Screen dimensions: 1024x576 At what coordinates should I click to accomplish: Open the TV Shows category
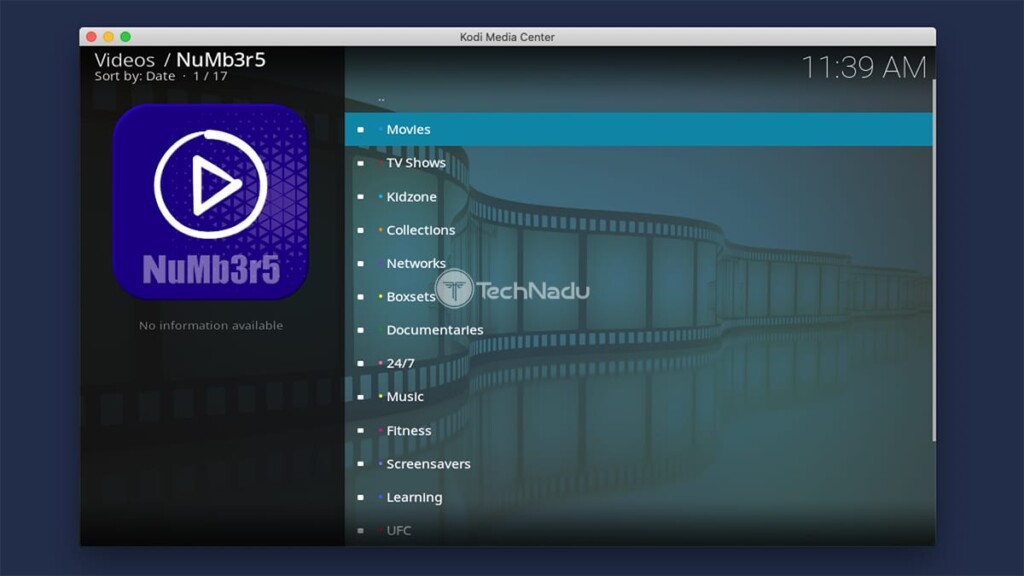(x=639, y=163)
